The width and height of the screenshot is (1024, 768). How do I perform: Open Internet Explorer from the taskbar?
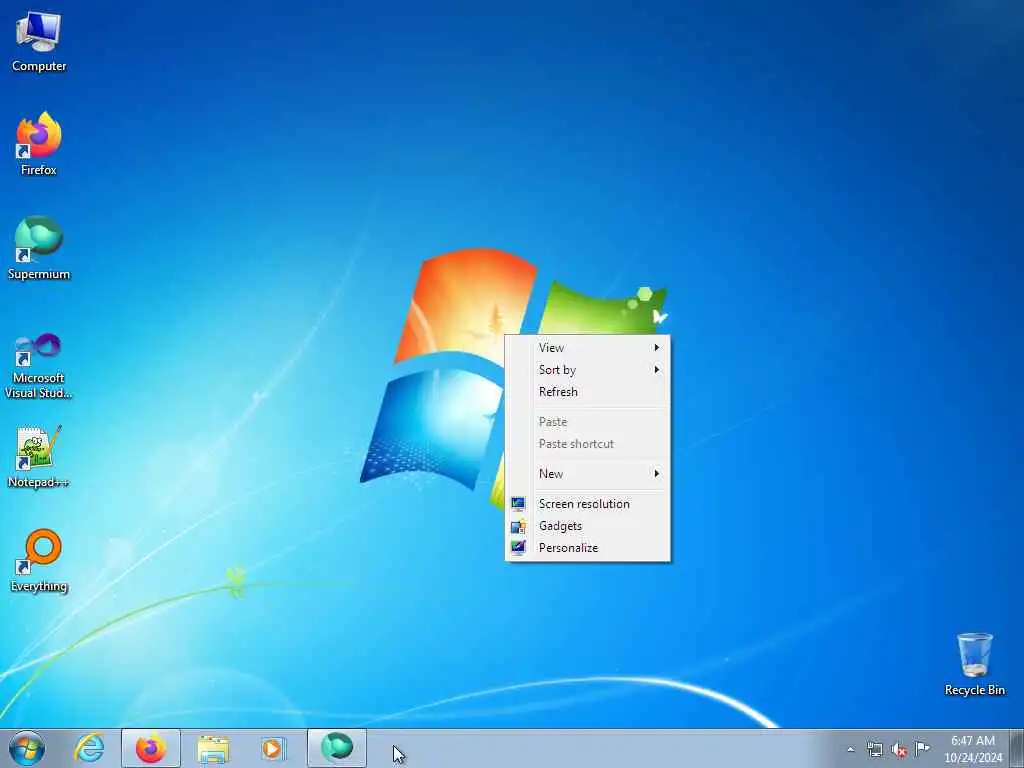pos(89,748)
